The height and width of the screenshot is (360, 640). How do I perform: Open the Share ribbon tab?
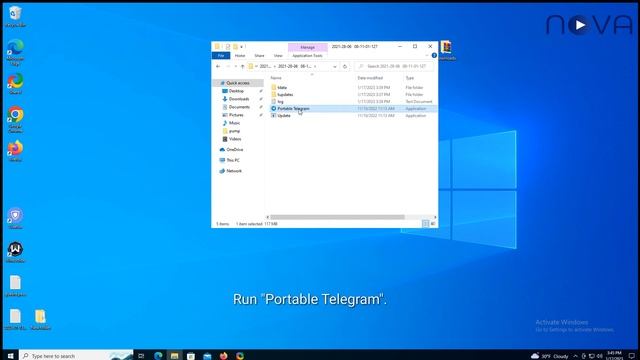259,56
